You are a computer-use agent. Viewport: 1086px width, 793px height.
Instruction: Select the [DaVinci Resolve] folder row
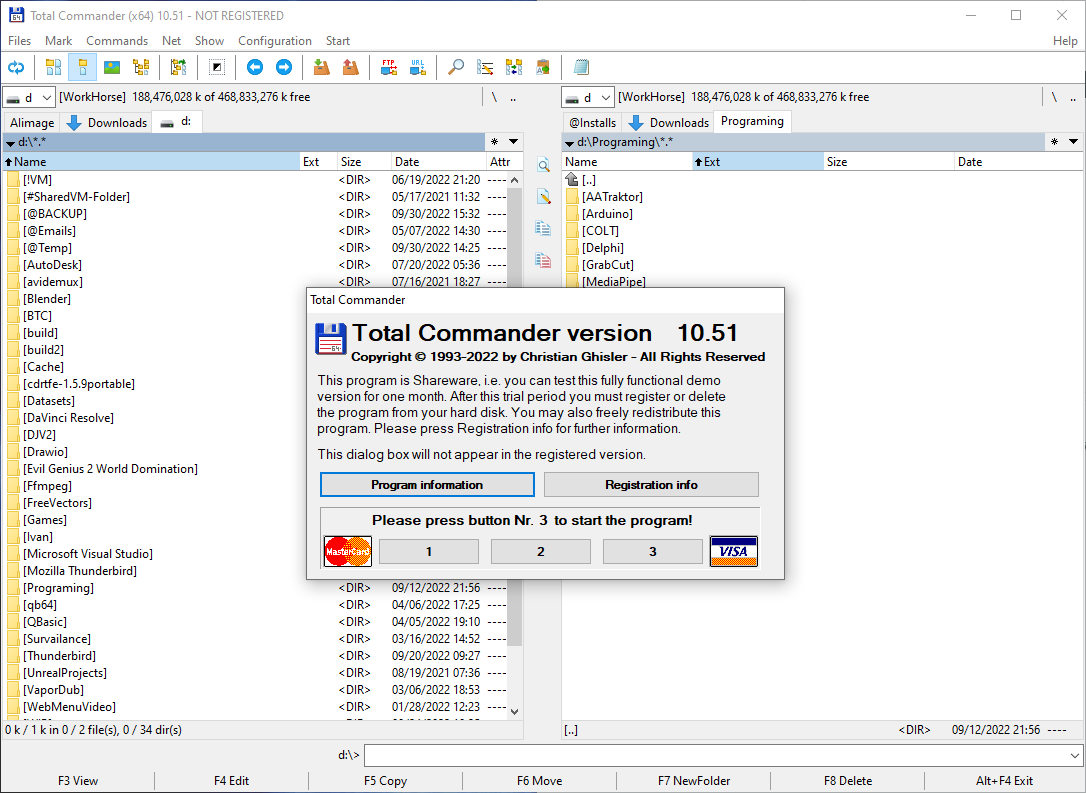pos(256,418)
